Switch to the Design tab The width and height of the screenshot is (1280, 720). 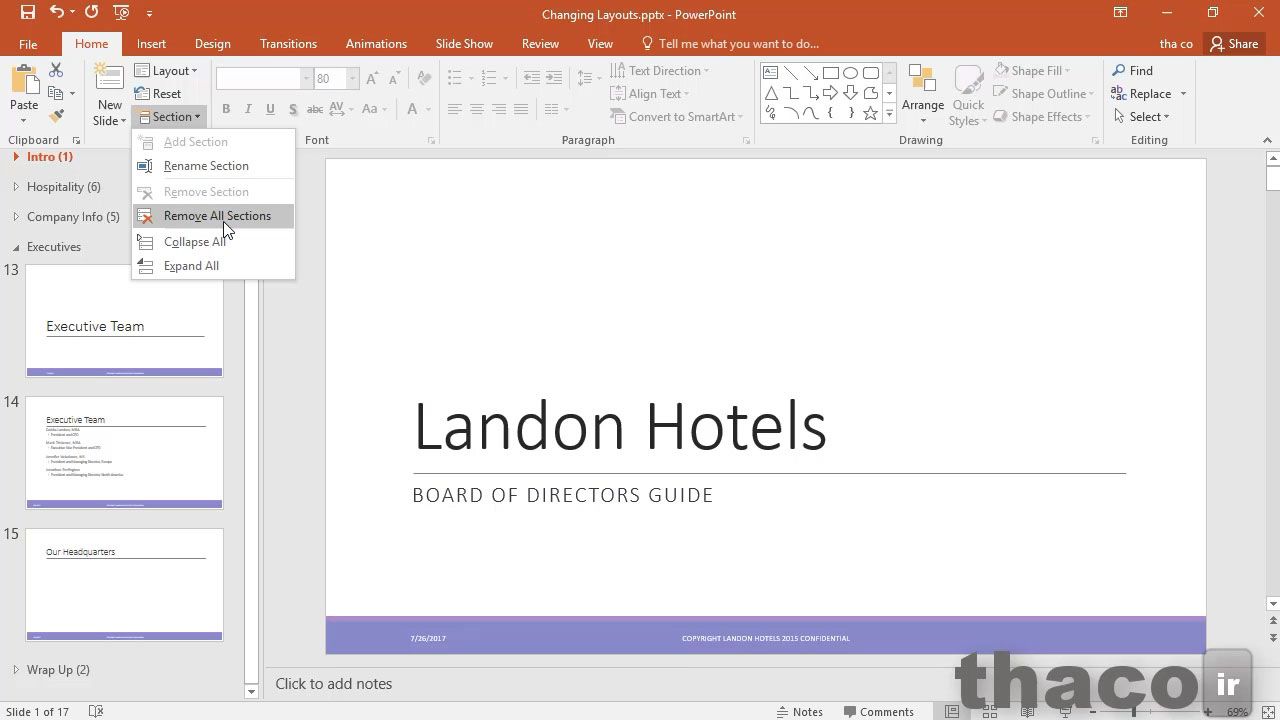[212, 44]
